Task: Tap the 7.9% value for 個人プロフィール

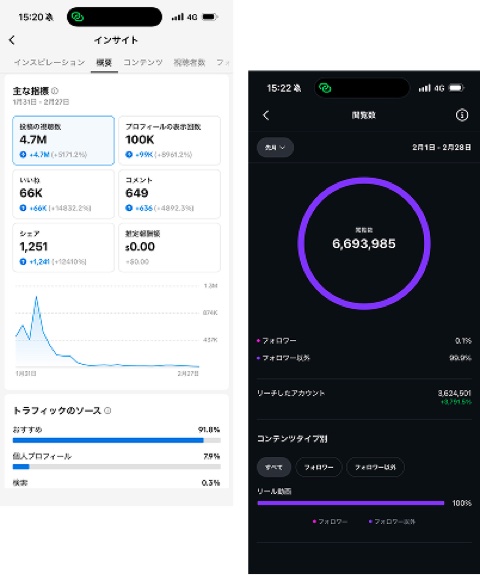Action: point(212,456)
